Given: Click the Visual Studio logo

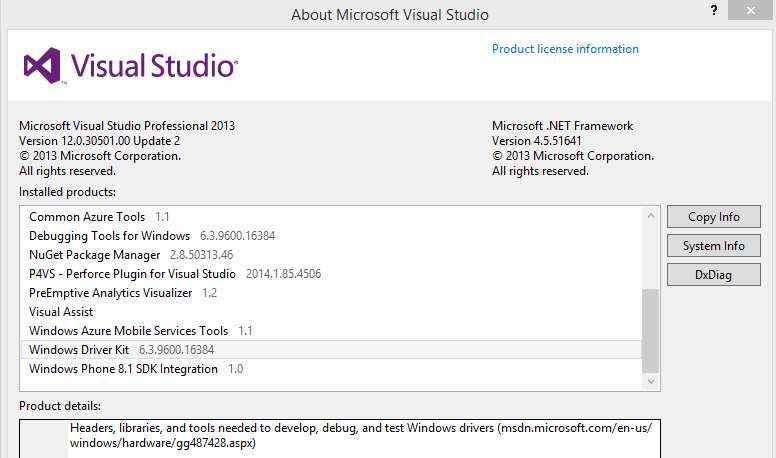Looking at the screenshot, I should [131, 65].
